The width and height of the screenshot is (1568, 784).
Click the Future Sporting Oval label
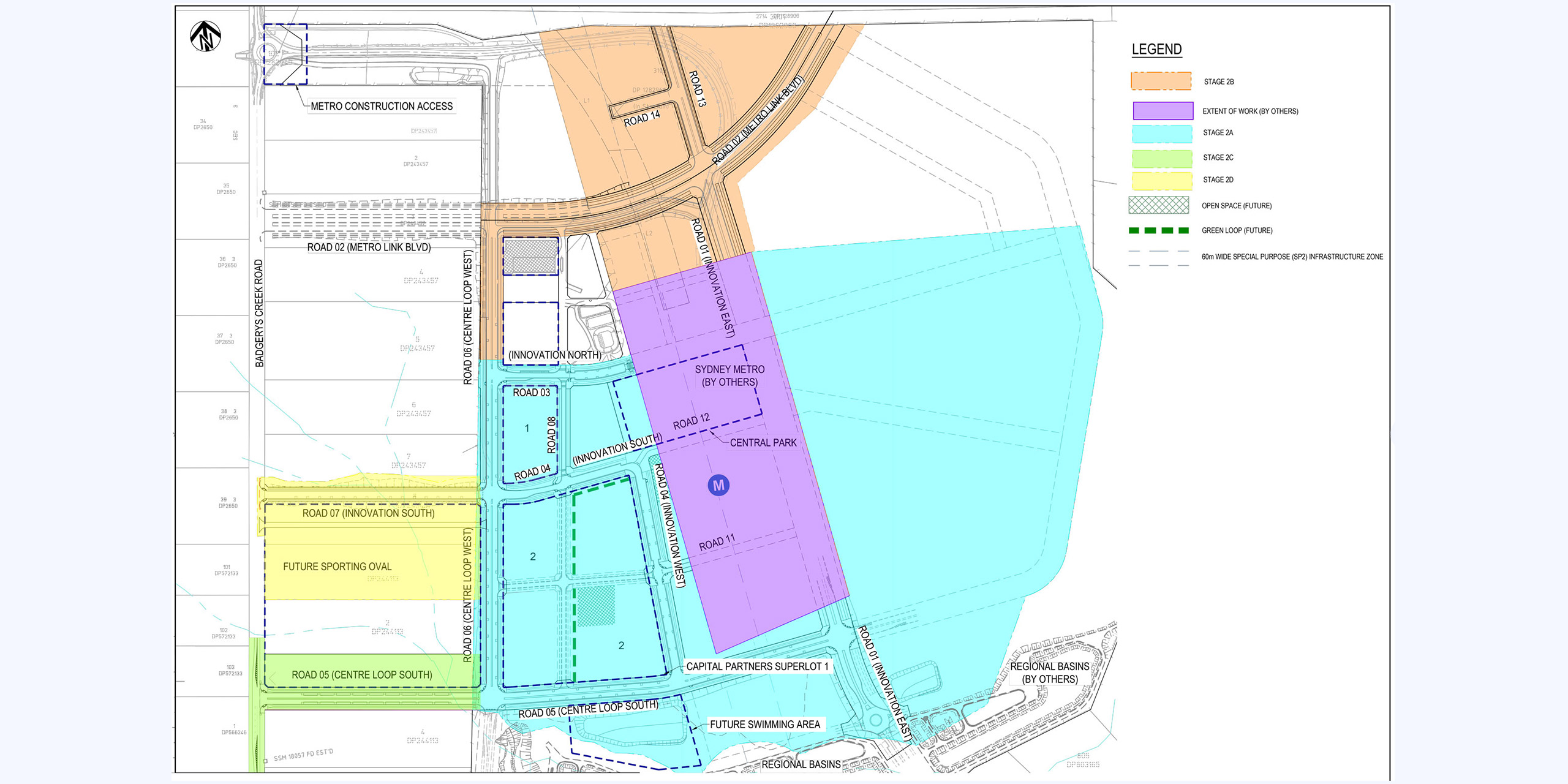pyautogui.click(x=337, y=567)
